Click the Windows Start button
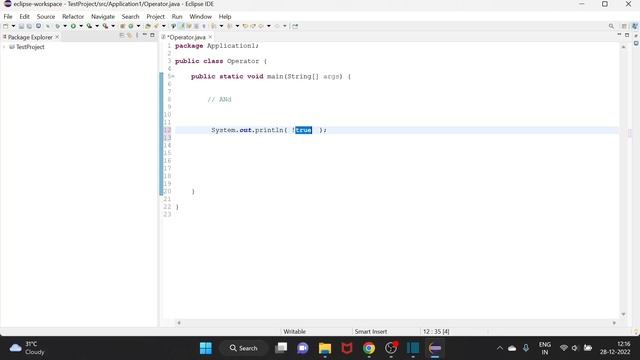Image resolution: width=640 pixels, height=360 pixels. pyautogui.click(x=206, y=348)
